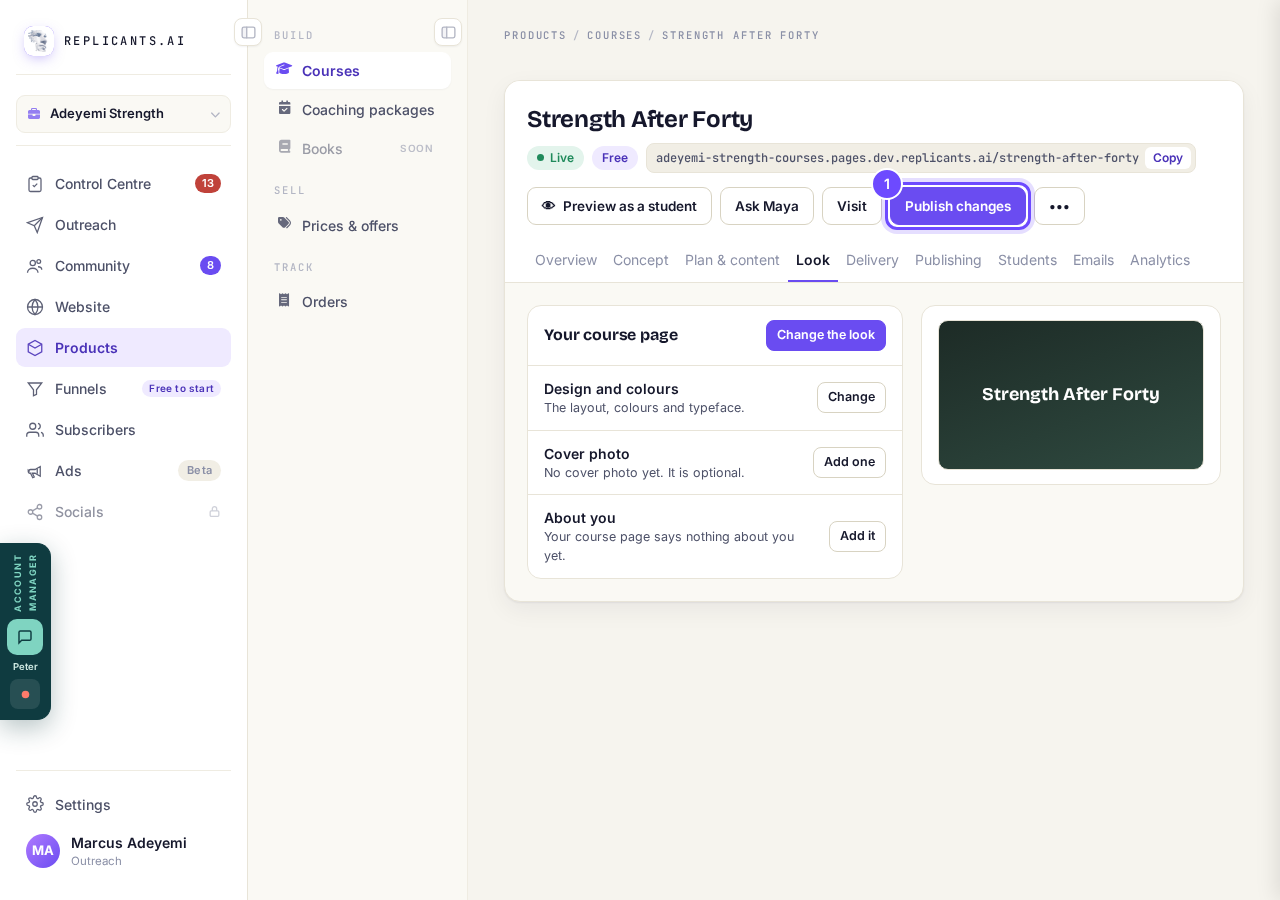Open the three-dots more actions menu
1280x900 pixels.
coord(1059,206)
